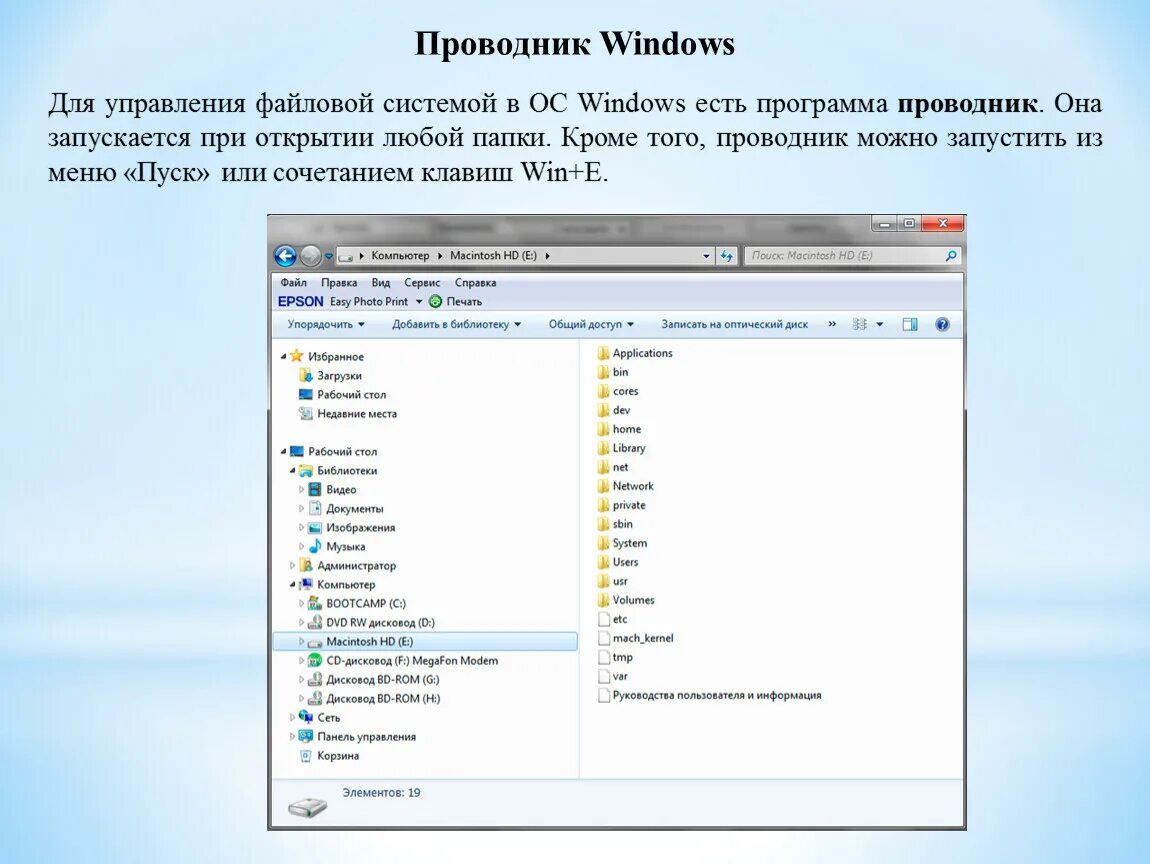This screenshot has height=864, width=1150.
Task: Click the search magnifier icon
Action: coord(951,255)
